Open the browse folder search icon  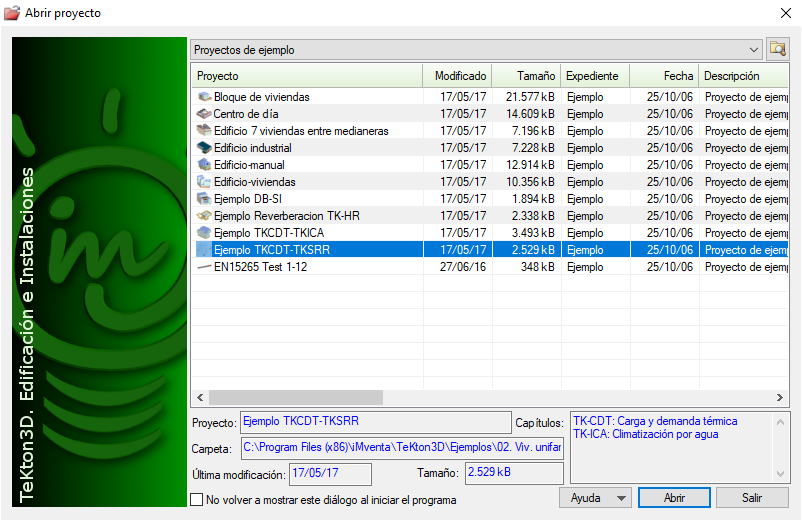coord(777,50)
